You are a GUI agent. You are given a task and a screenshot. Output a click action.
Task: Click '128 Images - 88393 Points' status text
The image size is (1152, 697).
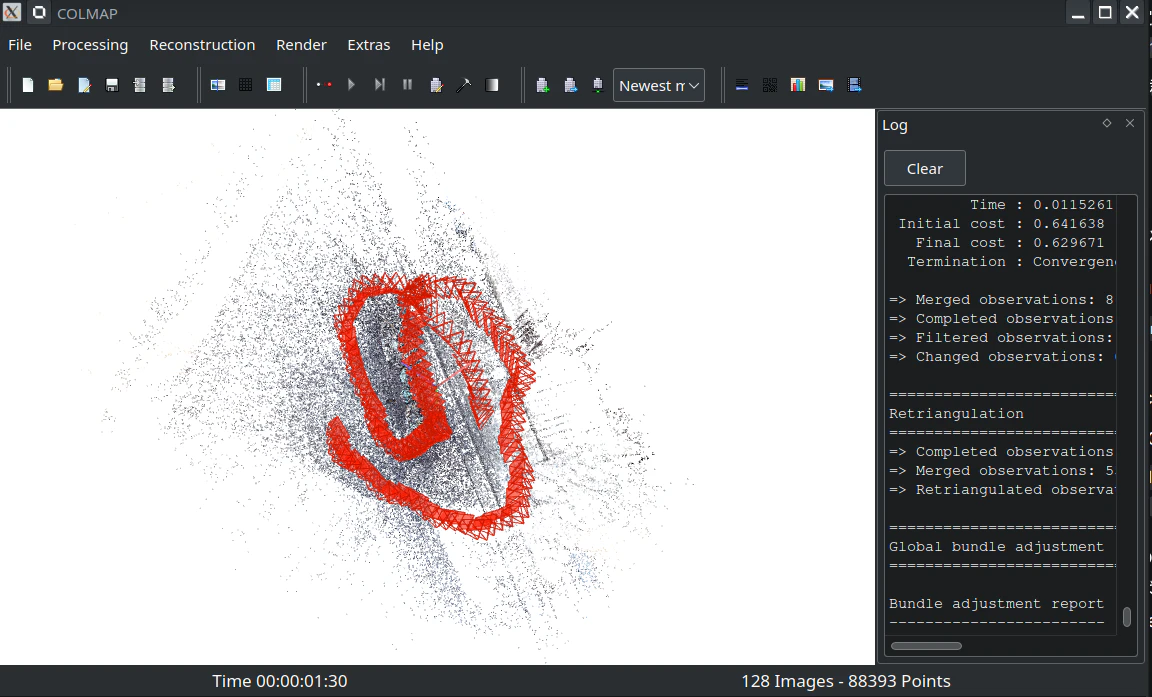click(x=846, y=682)
